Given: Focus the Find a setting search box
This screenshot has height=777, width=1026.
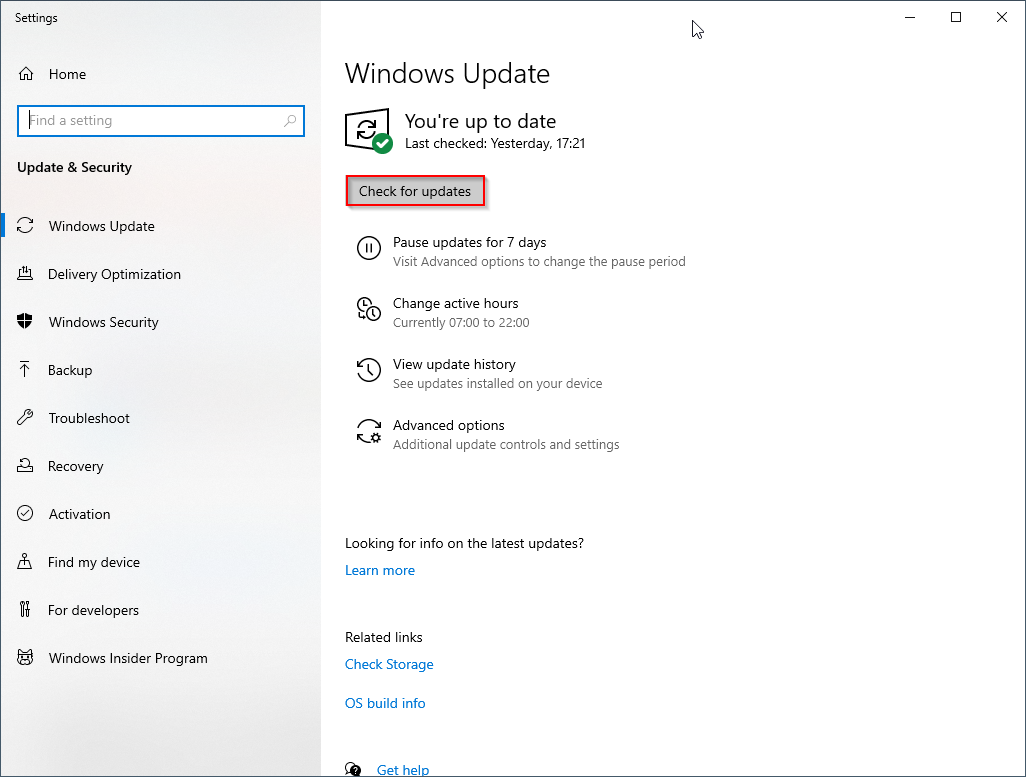Looking at the screenshot, I should coord(161,120).
